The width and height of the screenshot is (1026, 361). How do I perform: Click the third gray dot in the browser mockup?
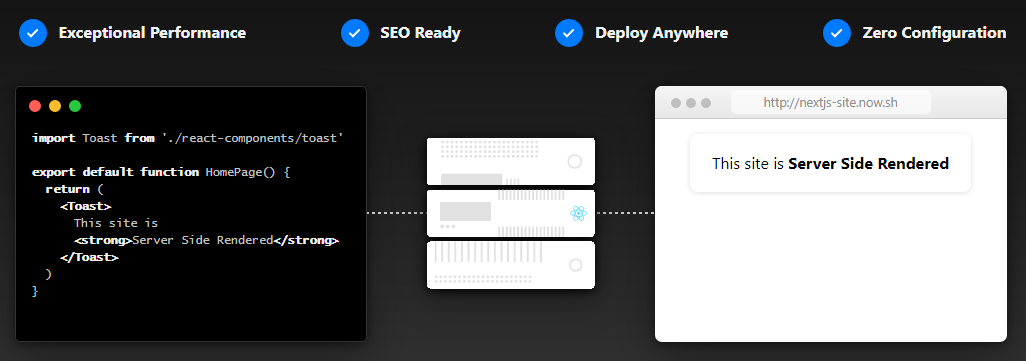click(706, 103)
